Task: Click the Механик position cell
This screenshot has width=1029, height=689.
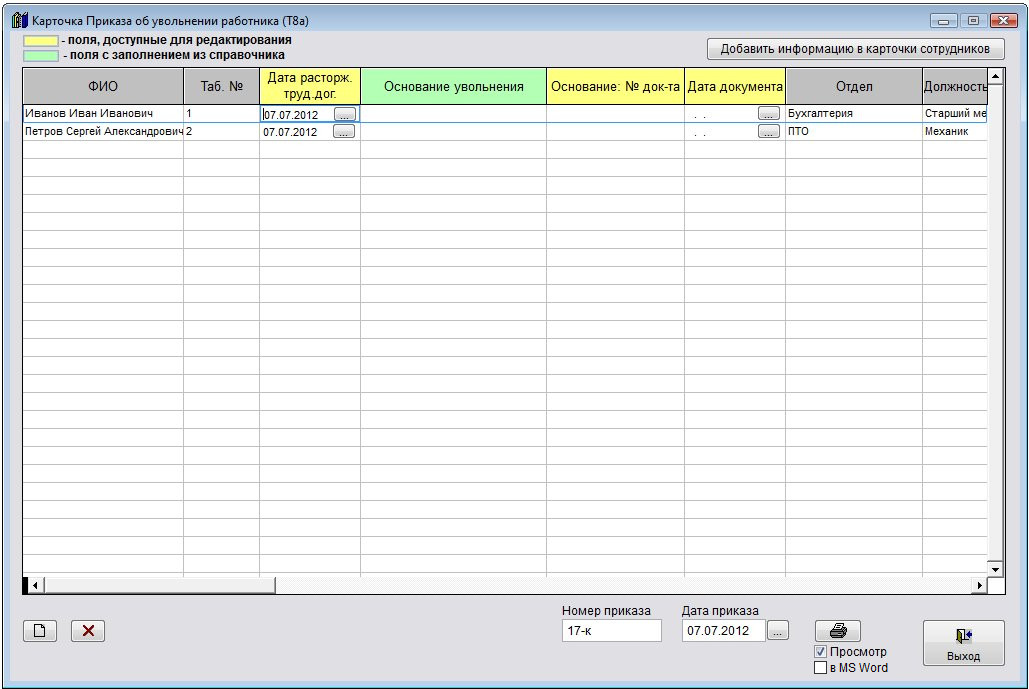Action: coord(955,131)
